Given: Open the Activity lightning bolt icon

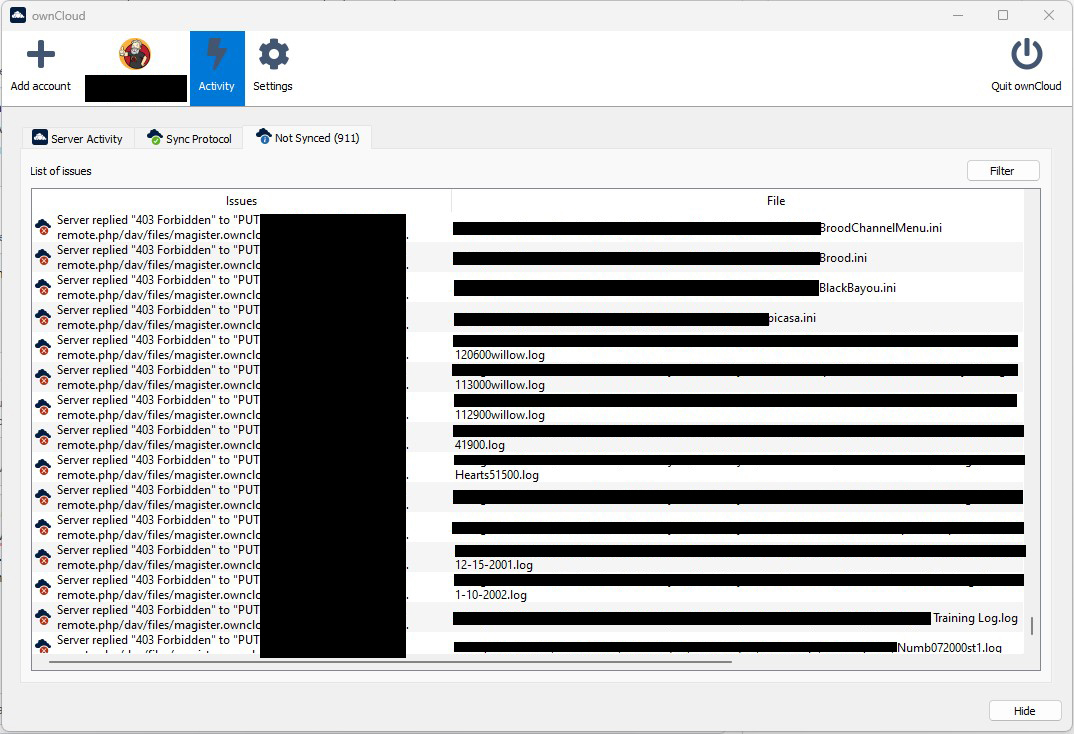Looking at the screenshot, I should [216, 54].
